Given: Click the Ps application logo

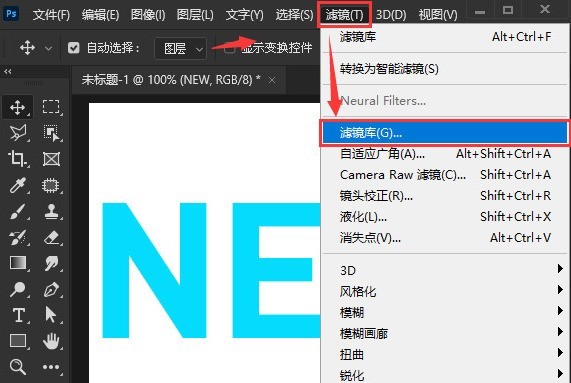Looking at the screenshot, I should 11,14.
